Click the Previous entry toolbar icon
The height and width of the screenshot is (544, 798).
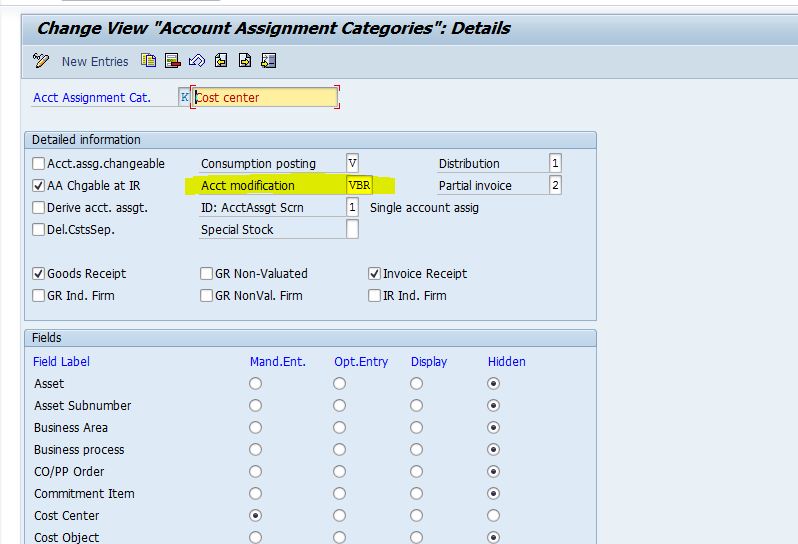coord(221,61)
